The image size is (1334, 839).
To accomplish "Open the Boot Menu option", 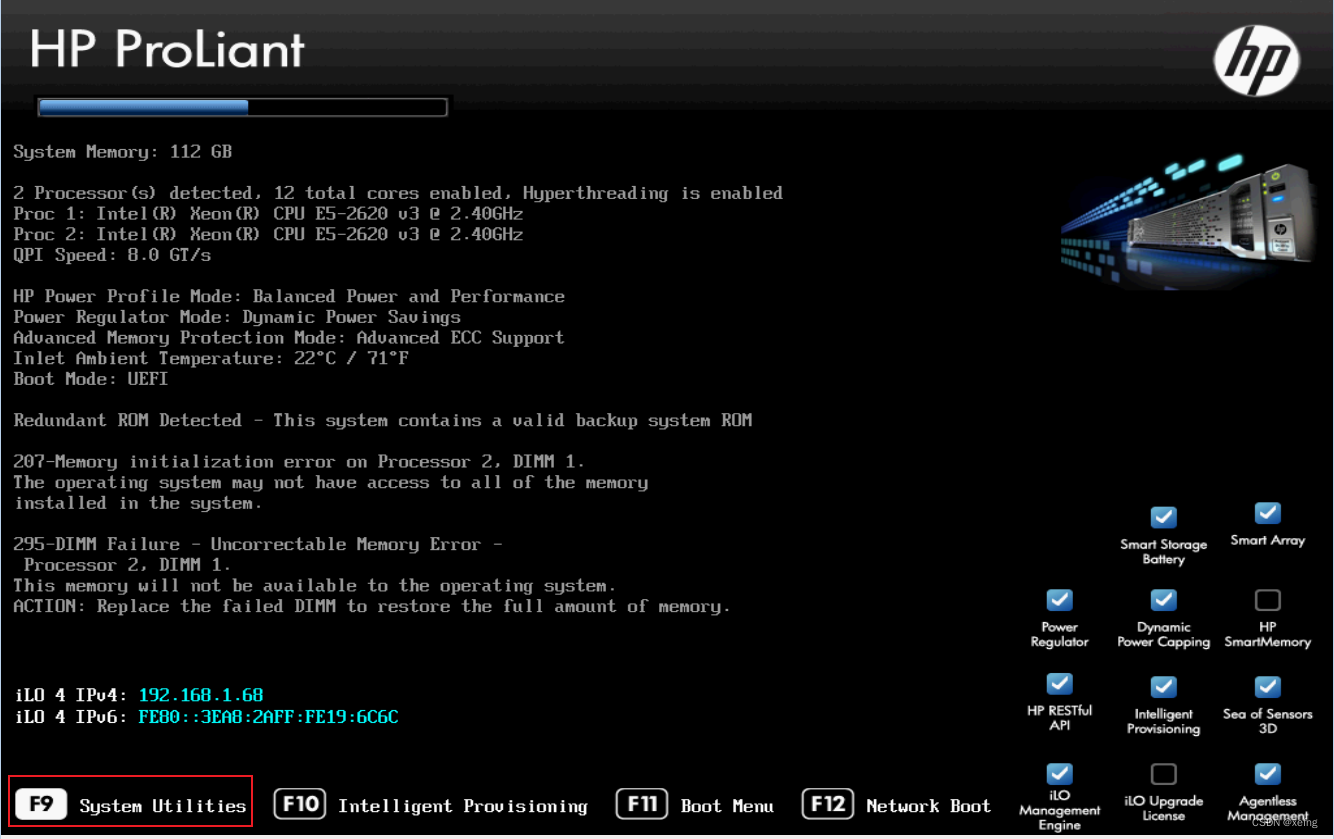I will pyautogui.click(x=727, y=806).
